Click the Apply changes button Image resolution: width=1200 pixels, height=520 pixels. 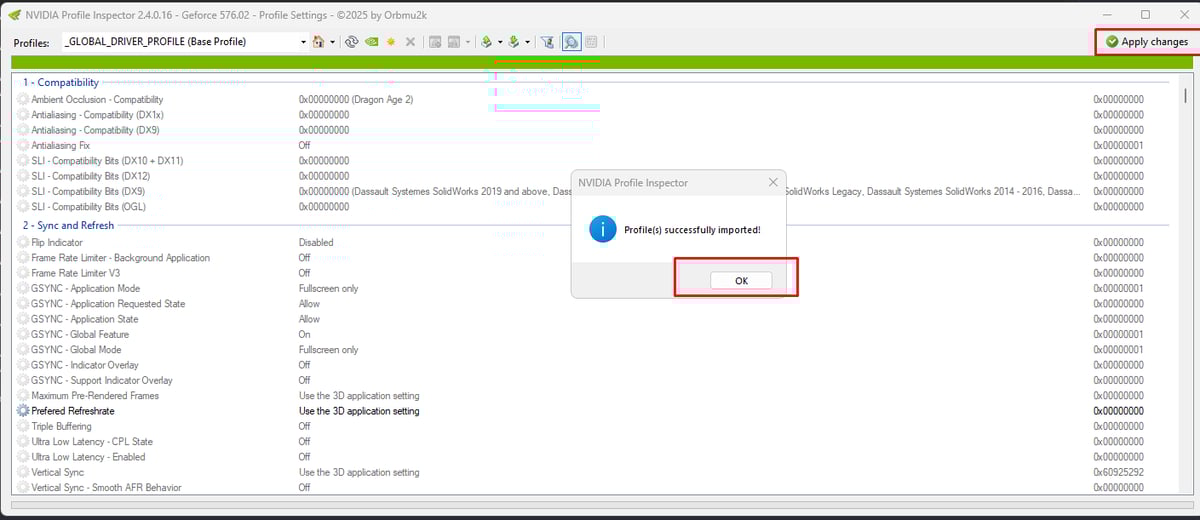coord(1147,42)
